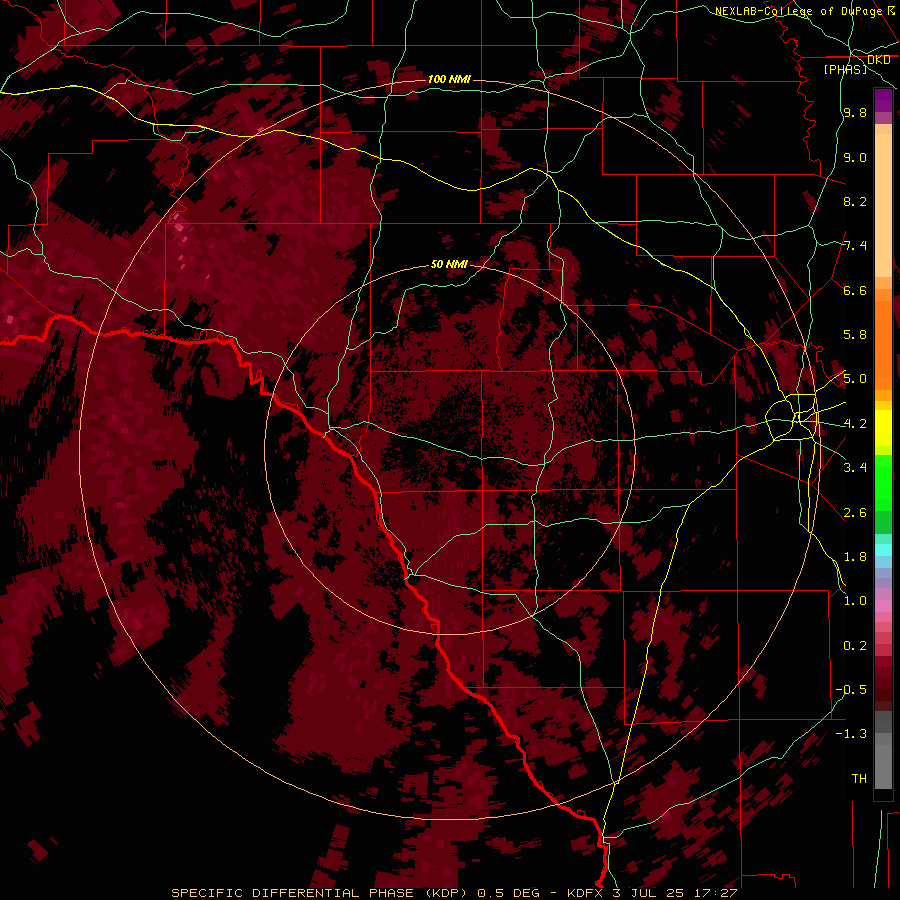Click the 50 NMI range ring label

click(x=449, y=265)
